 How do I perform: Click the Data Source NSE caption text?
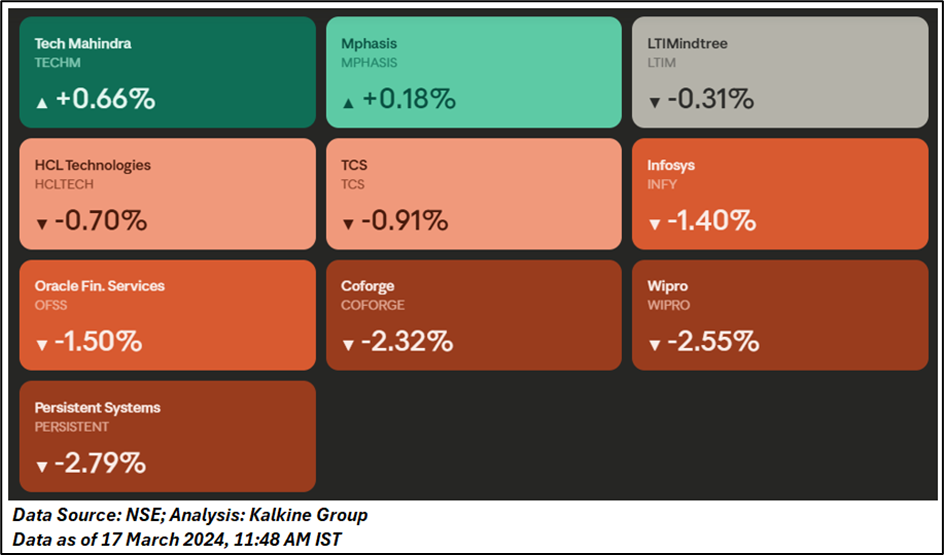(x=190, y=516)
